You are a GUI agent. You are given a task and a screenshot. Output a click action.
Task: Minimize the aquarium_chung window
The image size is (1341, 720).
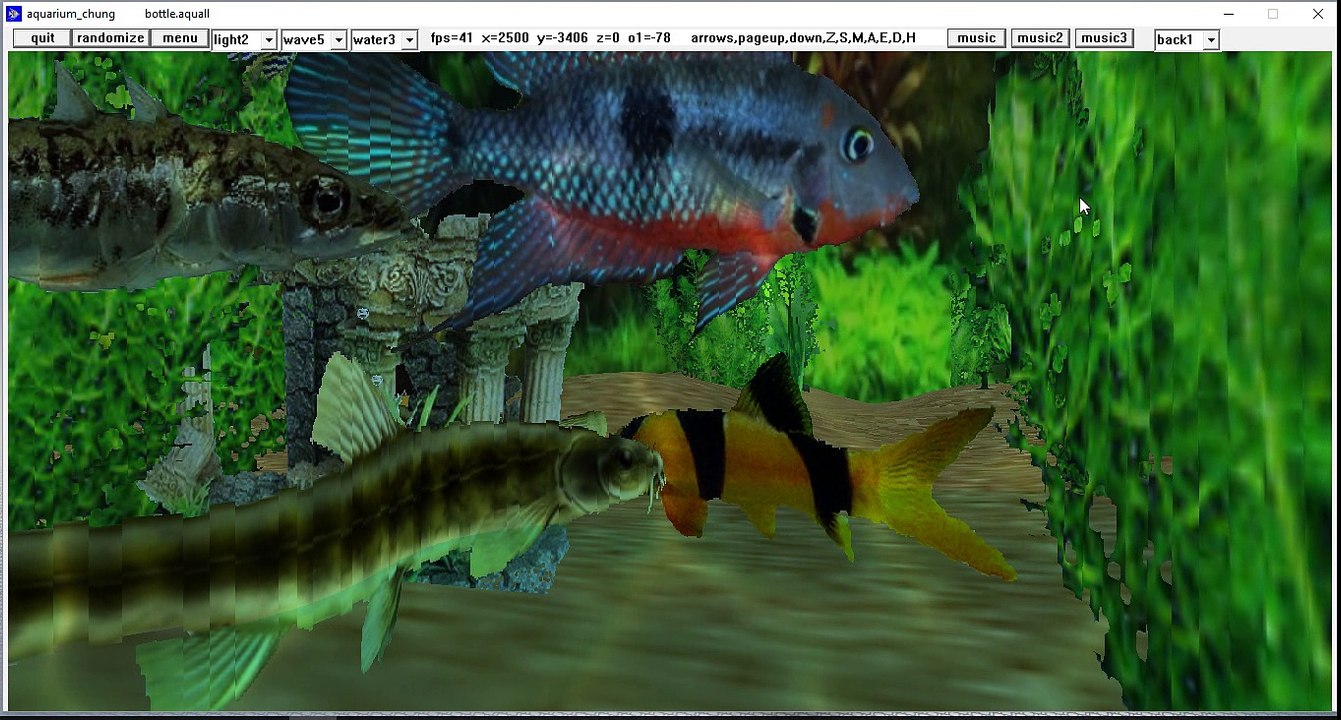pyautogui.click(x=1227, y=14)
